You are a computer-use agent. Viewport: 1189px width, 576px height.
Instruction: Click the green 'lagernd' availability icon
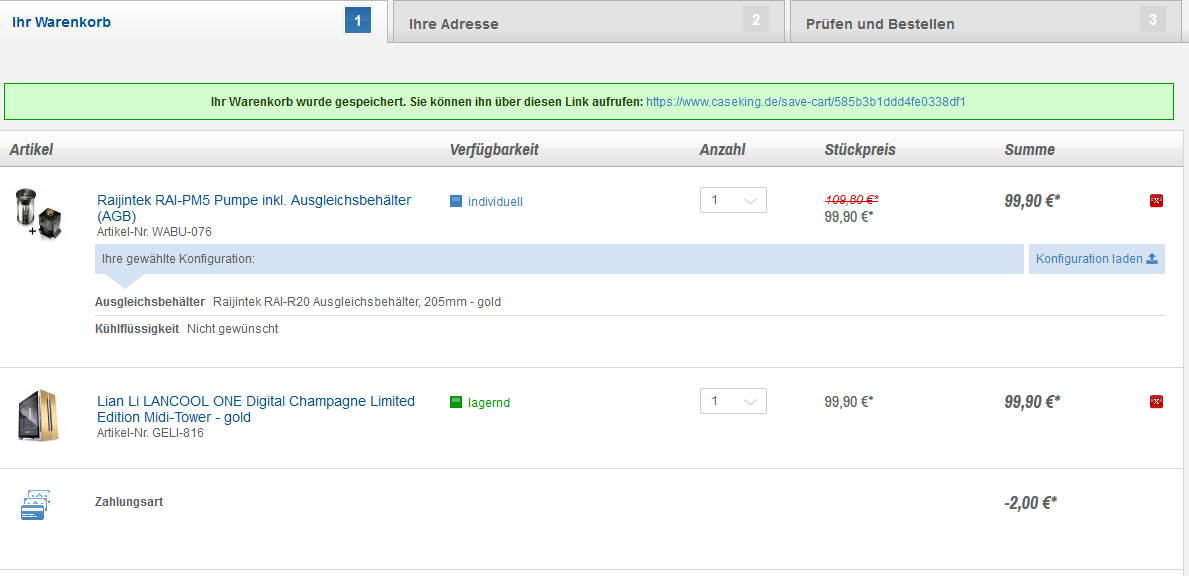click(456, 402)
